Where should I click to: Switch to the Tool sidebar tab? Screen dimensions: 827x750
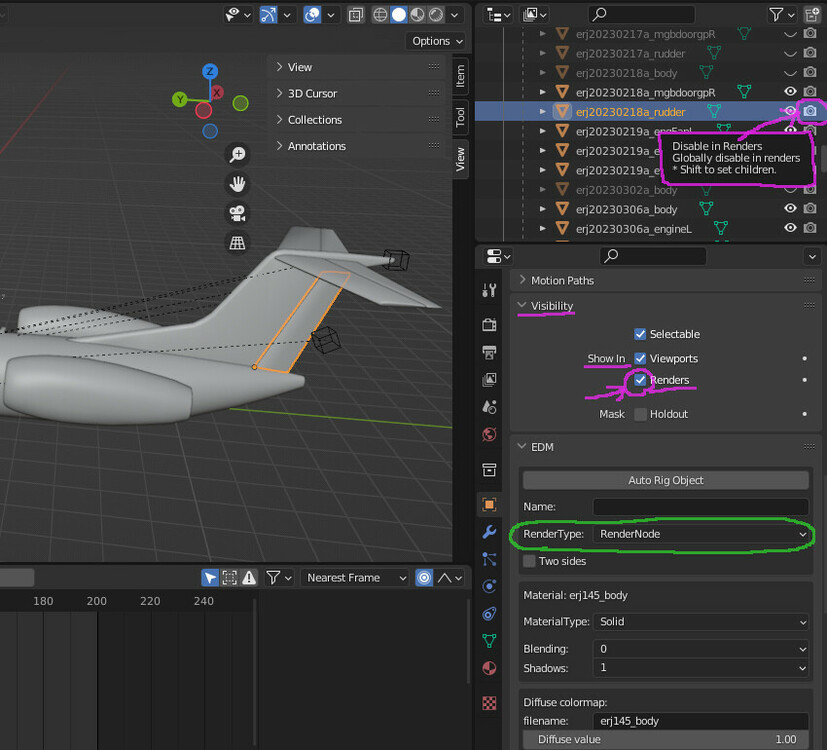pyautogui.click(x=460, y=116)
